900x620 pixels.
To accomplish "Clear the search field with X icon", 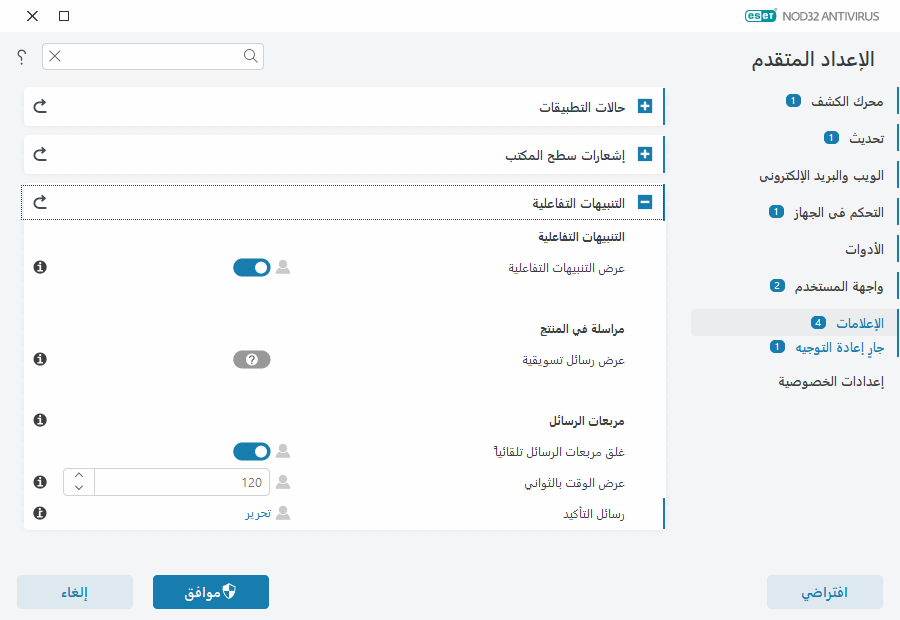I will (x=55, y=56).
